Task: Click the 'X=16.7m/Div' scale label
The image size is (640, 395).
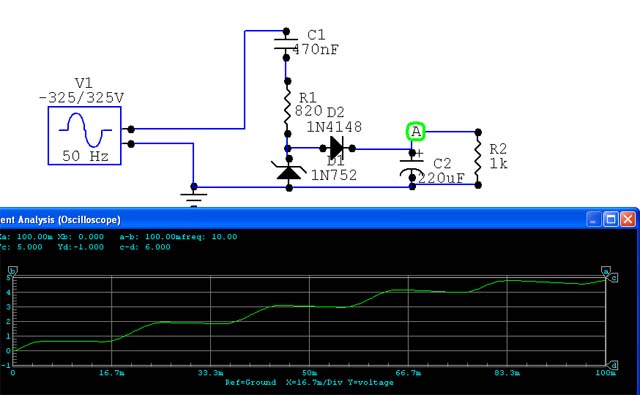Action: click(x=314, y=382)
